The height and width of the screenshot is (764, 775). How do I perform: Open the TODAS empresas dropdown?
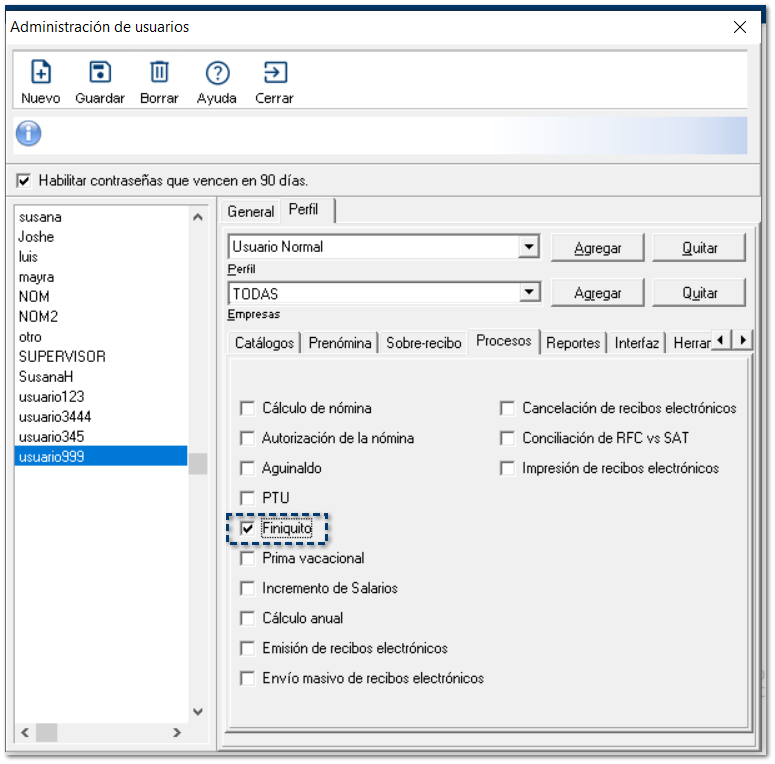coord(528,293)
